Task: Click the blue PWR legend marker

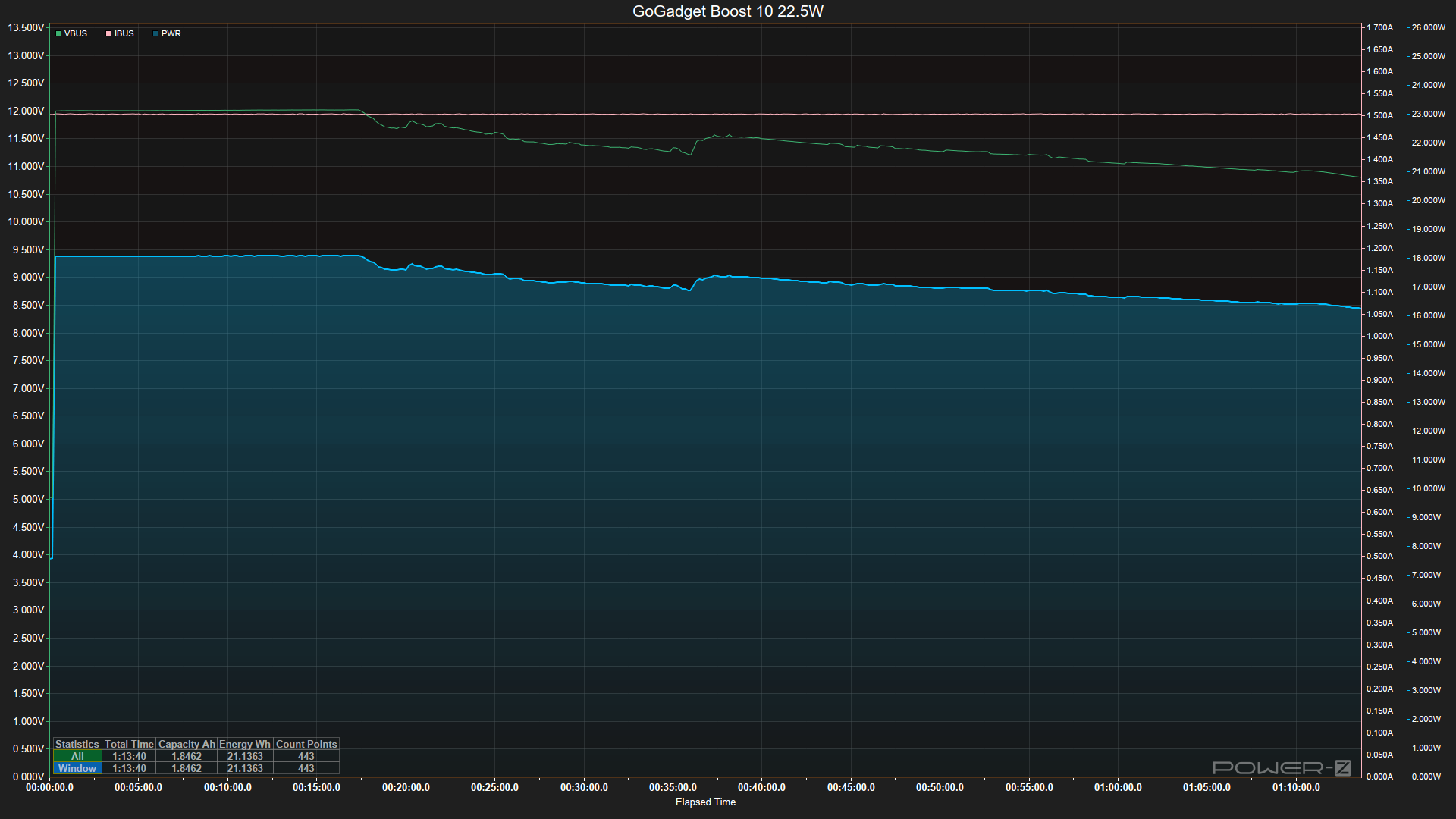Action: point(155,34)
